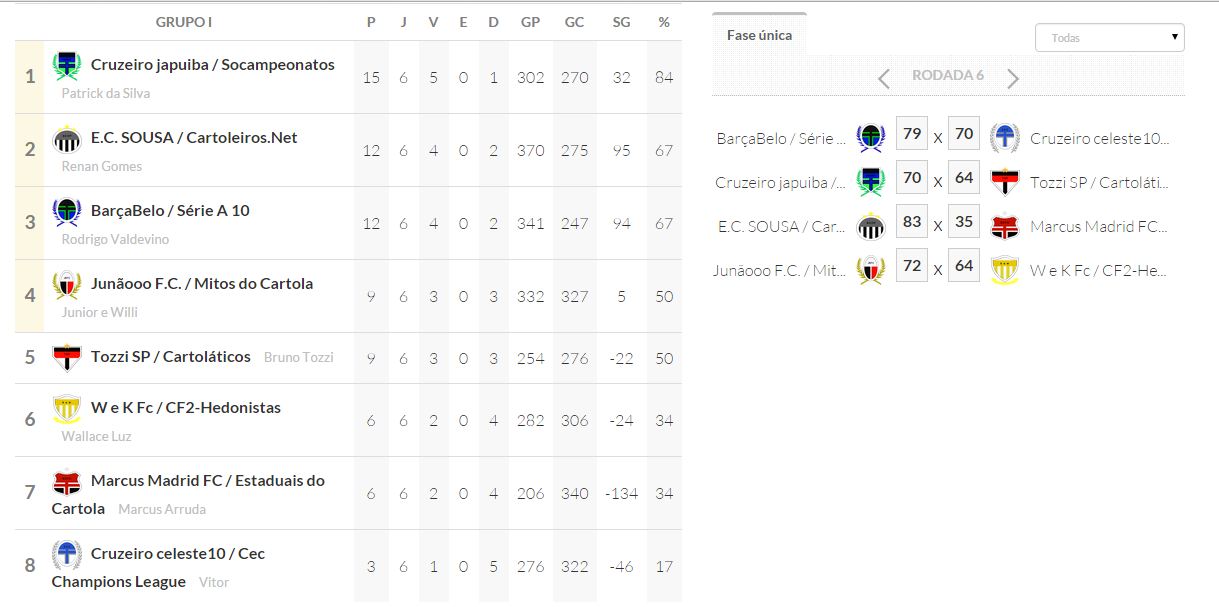Image resolution: width=1219 pixels, height=607 pixels.
Task: Click W e K Fc yellow shield in standings
Action: coord(67,409)
